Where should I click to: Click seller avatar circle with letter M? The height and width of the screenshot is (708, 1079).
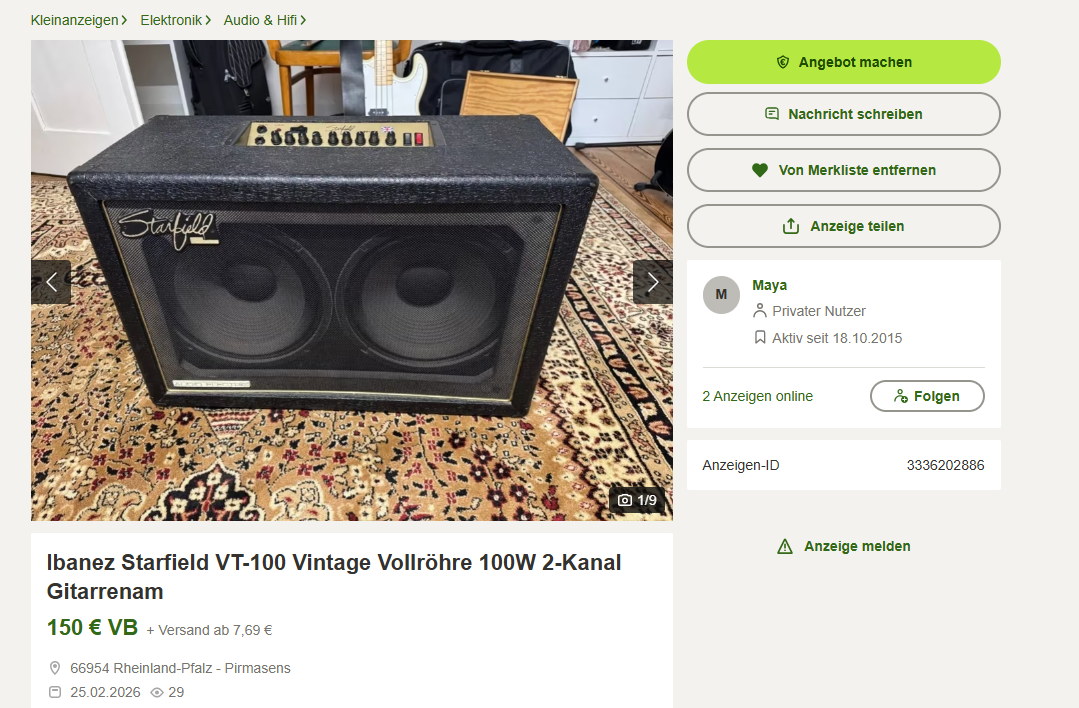[x=721, y=294]
